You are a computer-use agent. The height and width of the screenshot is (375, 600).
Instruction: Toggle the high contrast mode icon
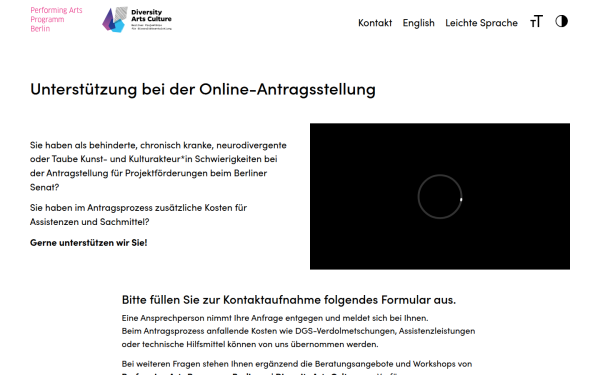(x=561, y=21)
